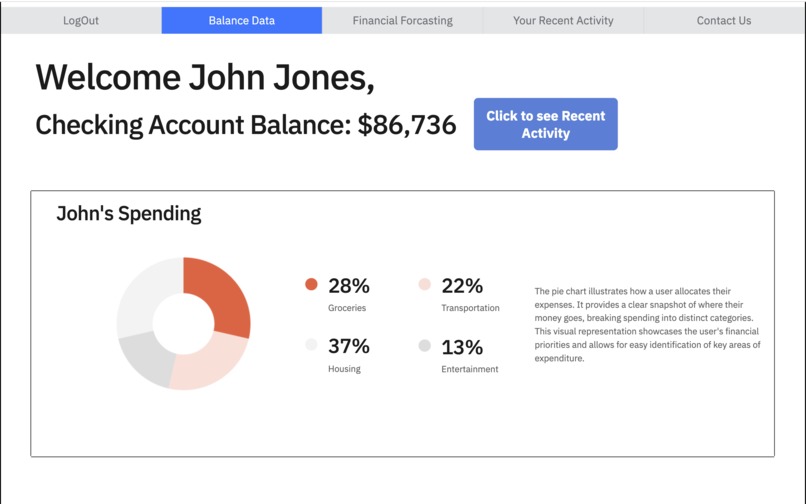Click the 'Transportation' label
806x504 pixels.
pos(470,308)
